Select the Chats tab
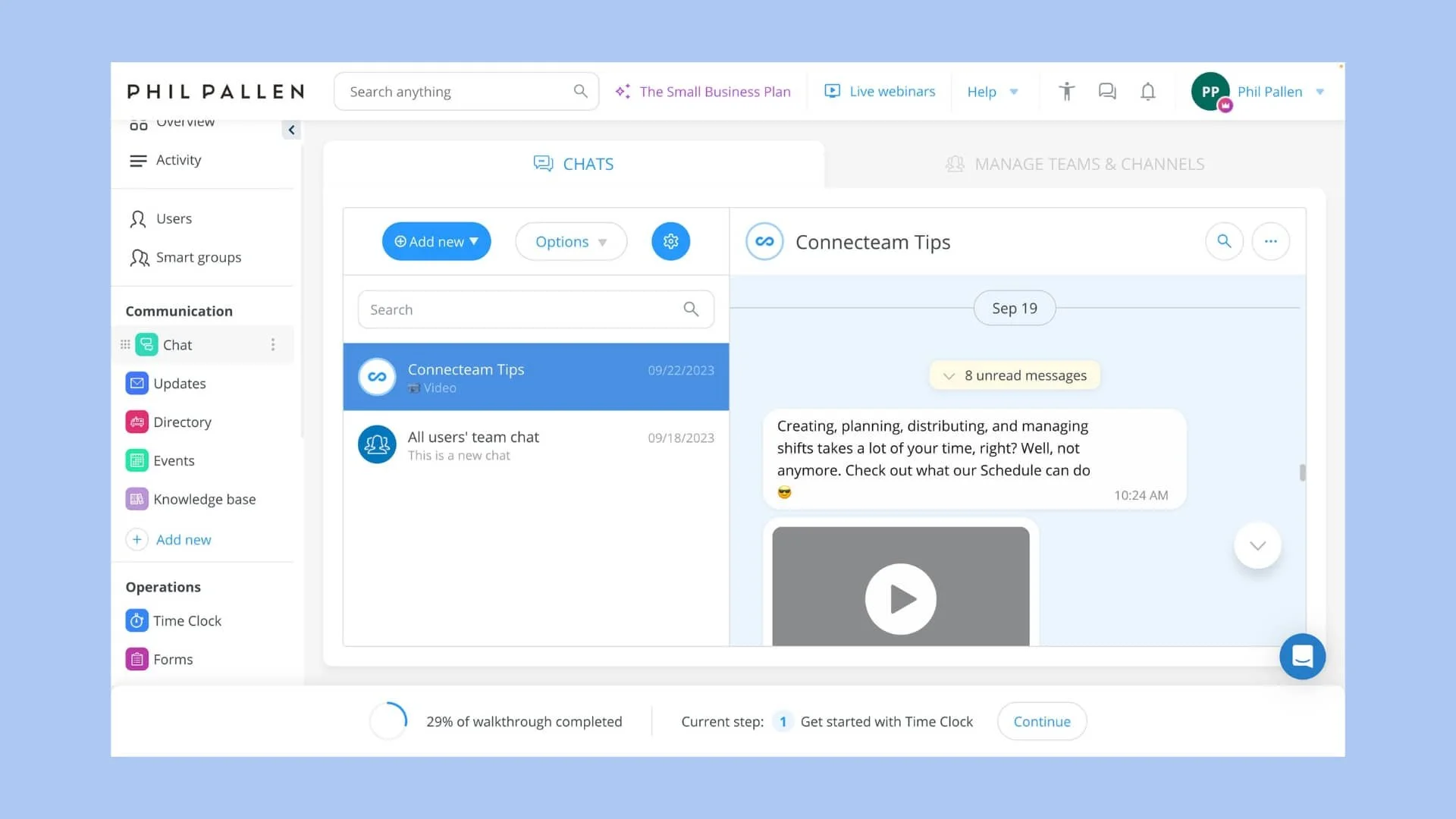Viewport: 1456px width, 819px height. point(573,164)
